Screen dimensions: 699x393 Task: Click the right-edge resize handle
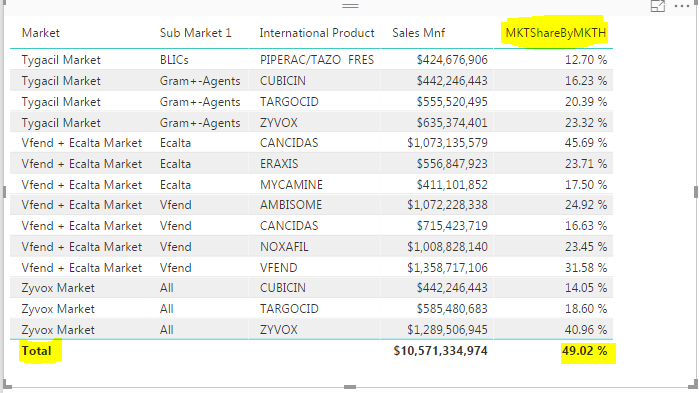point(696,192)
